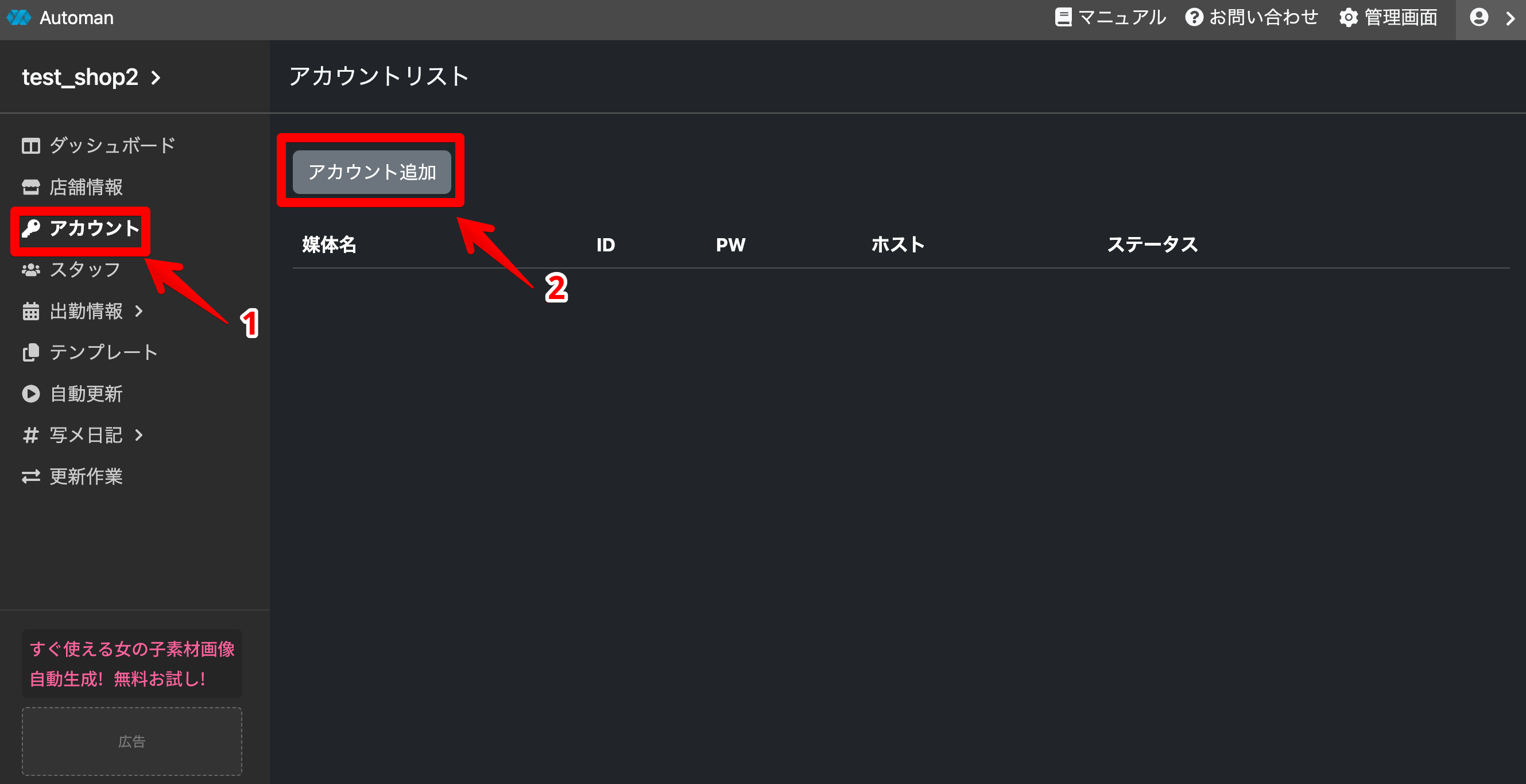The height and width of the screenshot is (784, 1526).
Task: Go to the スタッフ menu item
Action: pyautogui.click(x=71, y=270)
